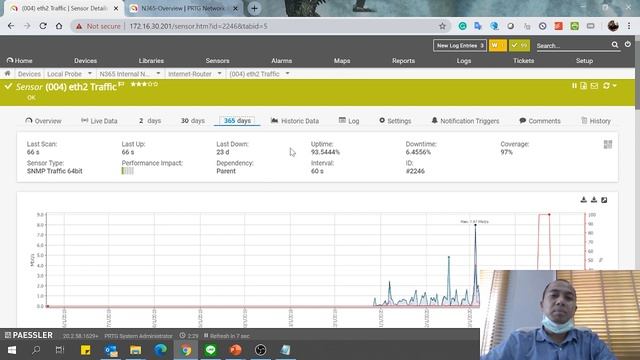
Task: Open a new Chrome tab with the plus button
Action: pos(254,8)
